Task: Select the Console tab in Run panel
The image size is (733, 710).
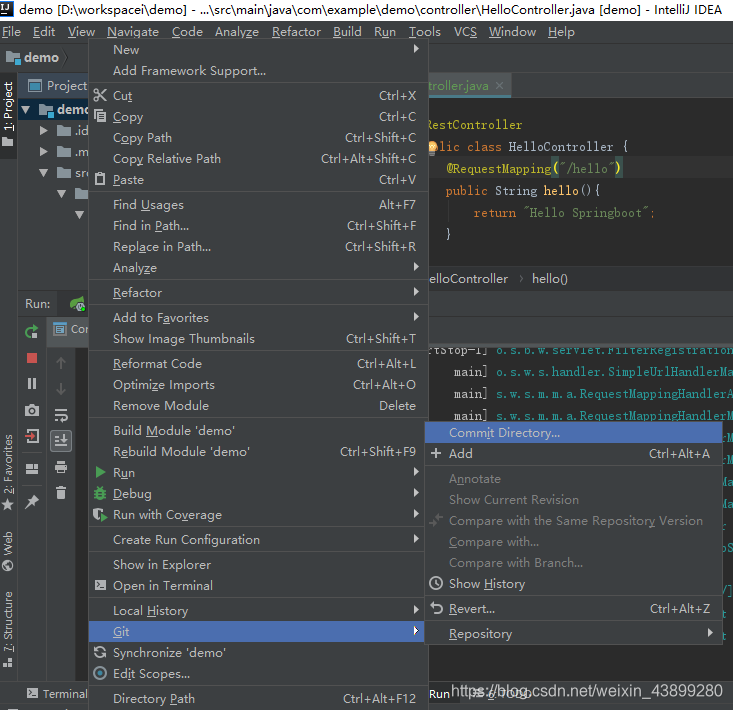Action: coord(70,330)
